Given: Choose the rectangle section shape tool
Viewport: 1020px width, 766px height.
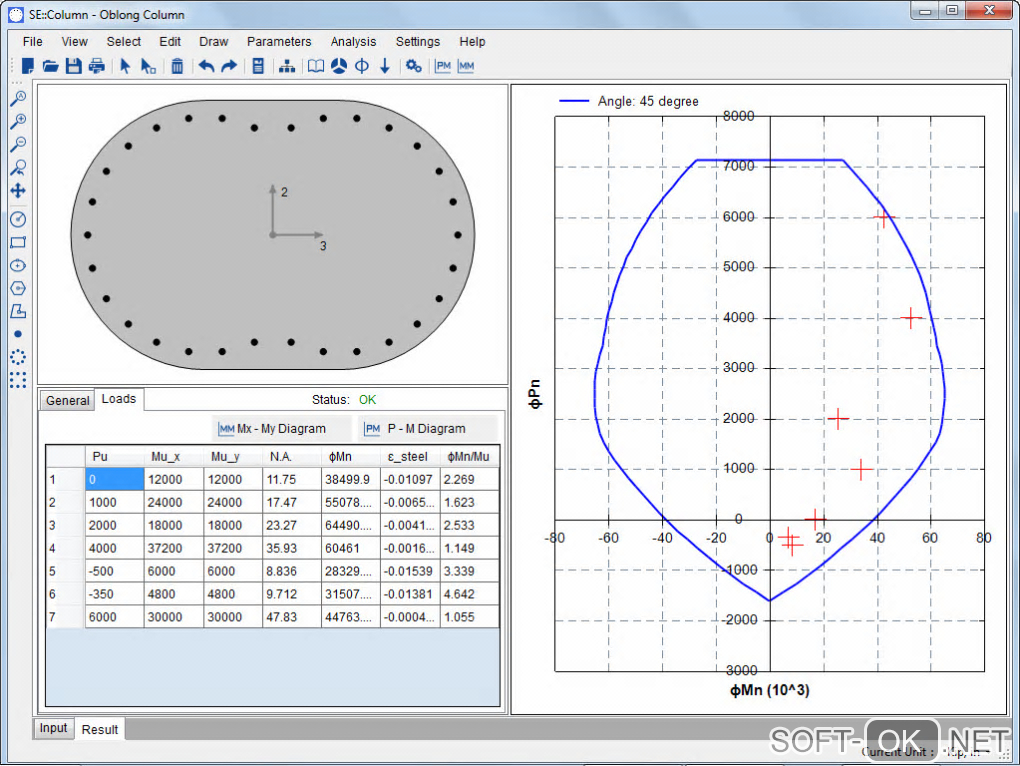Looking at the screenshot, I should pos(17,242).
